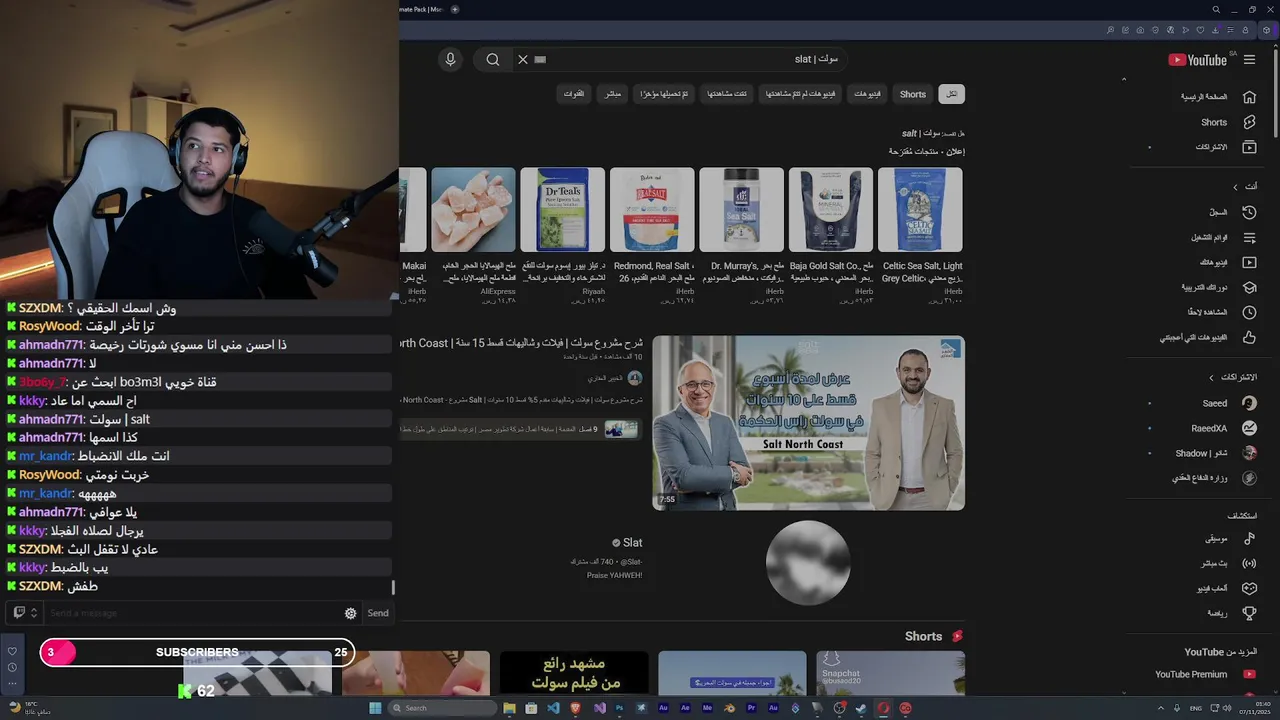Open Watch later clock icon
The height and width of the screenshot is (720, 1280).
click(x=1249, y=312)
